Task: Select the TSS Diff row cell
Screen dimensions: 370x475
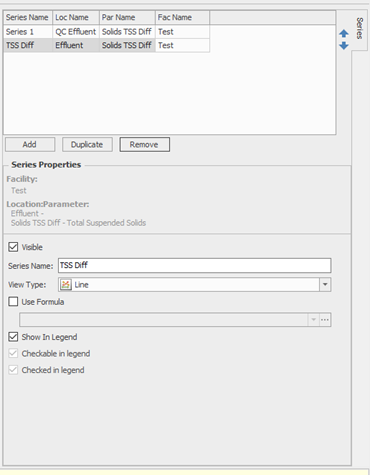Action: [x=28, y=45]
